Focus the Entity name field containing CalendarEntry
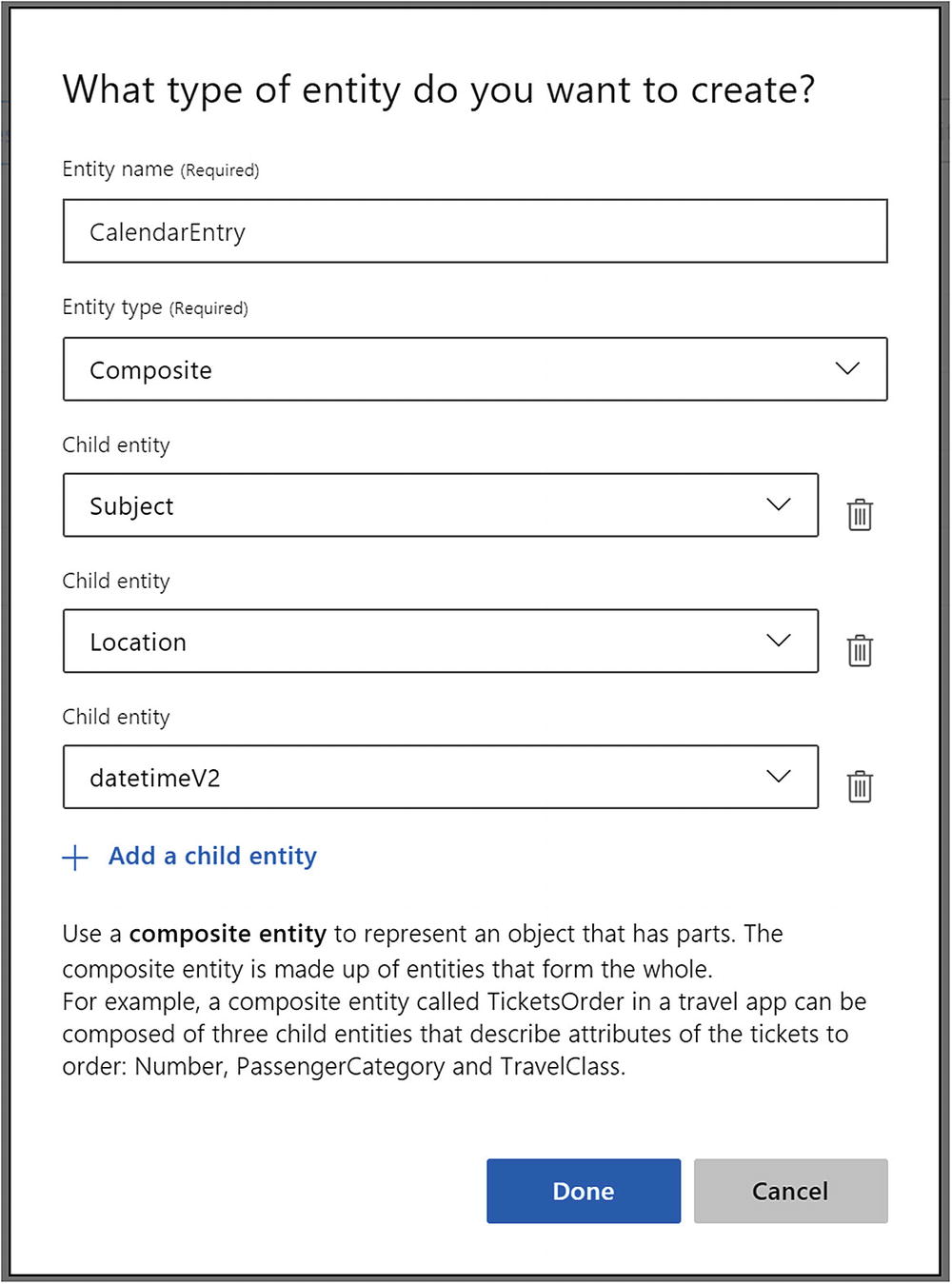Screen dimensions: 952x1284 coord(474,231)
